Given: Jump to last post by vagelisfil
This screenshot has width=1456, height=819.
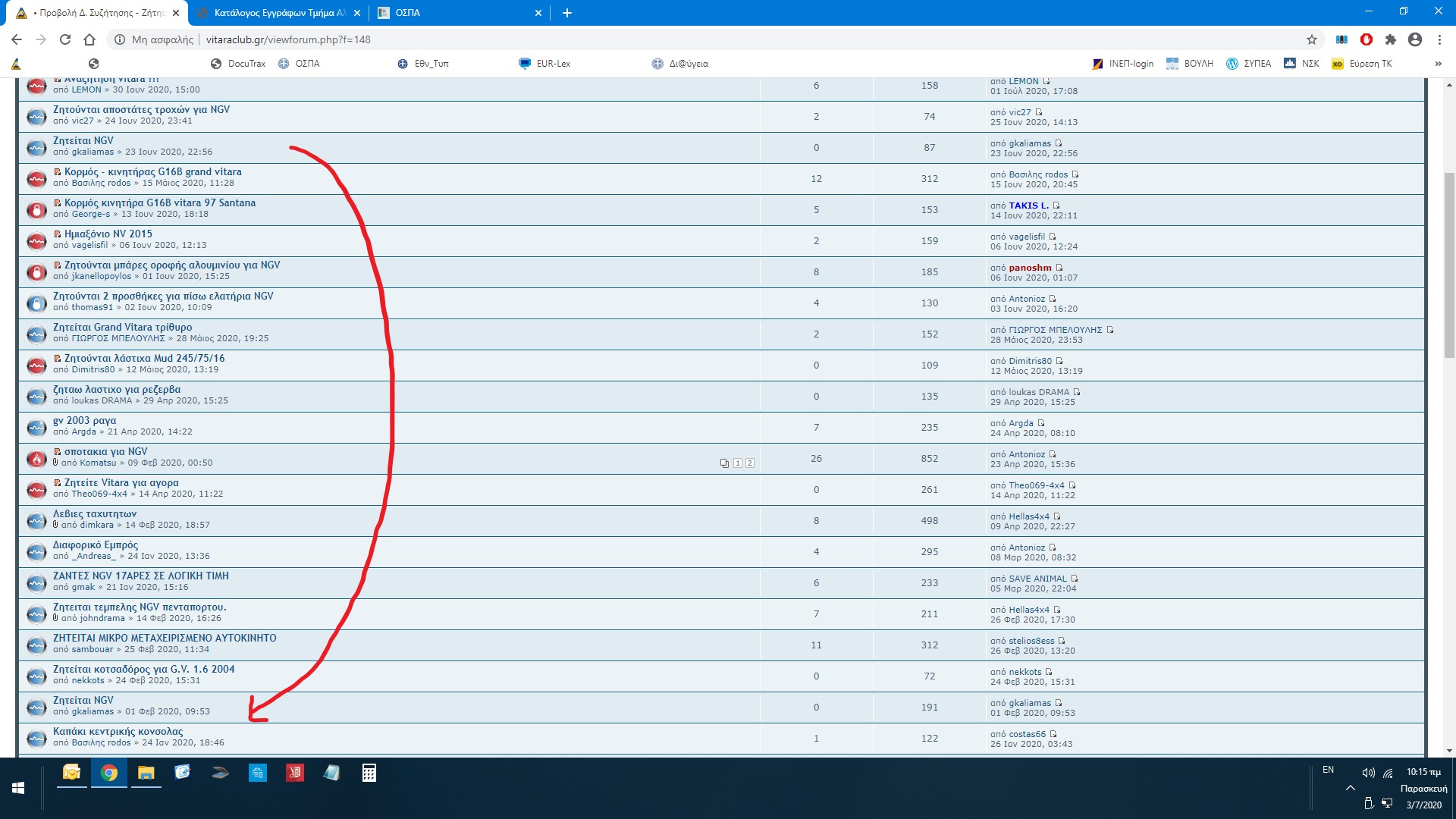Looking at the screenshot, I should coord(1052,237).
